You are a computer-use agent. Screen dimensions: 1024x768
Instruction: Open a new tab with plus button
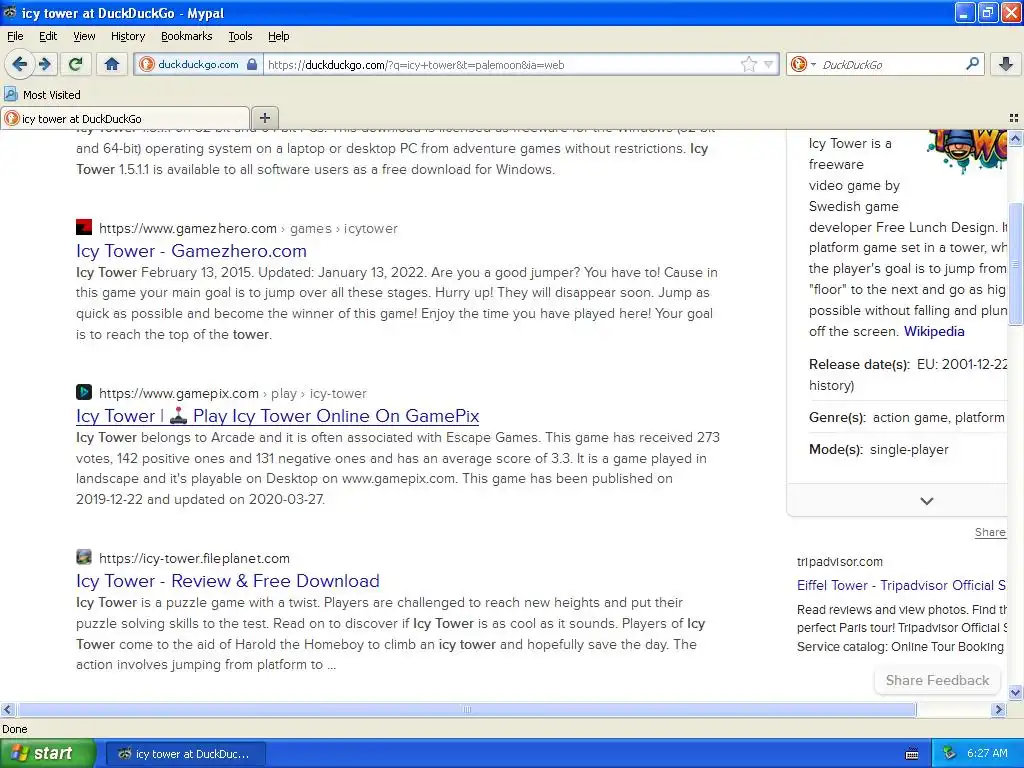[264, 118]
